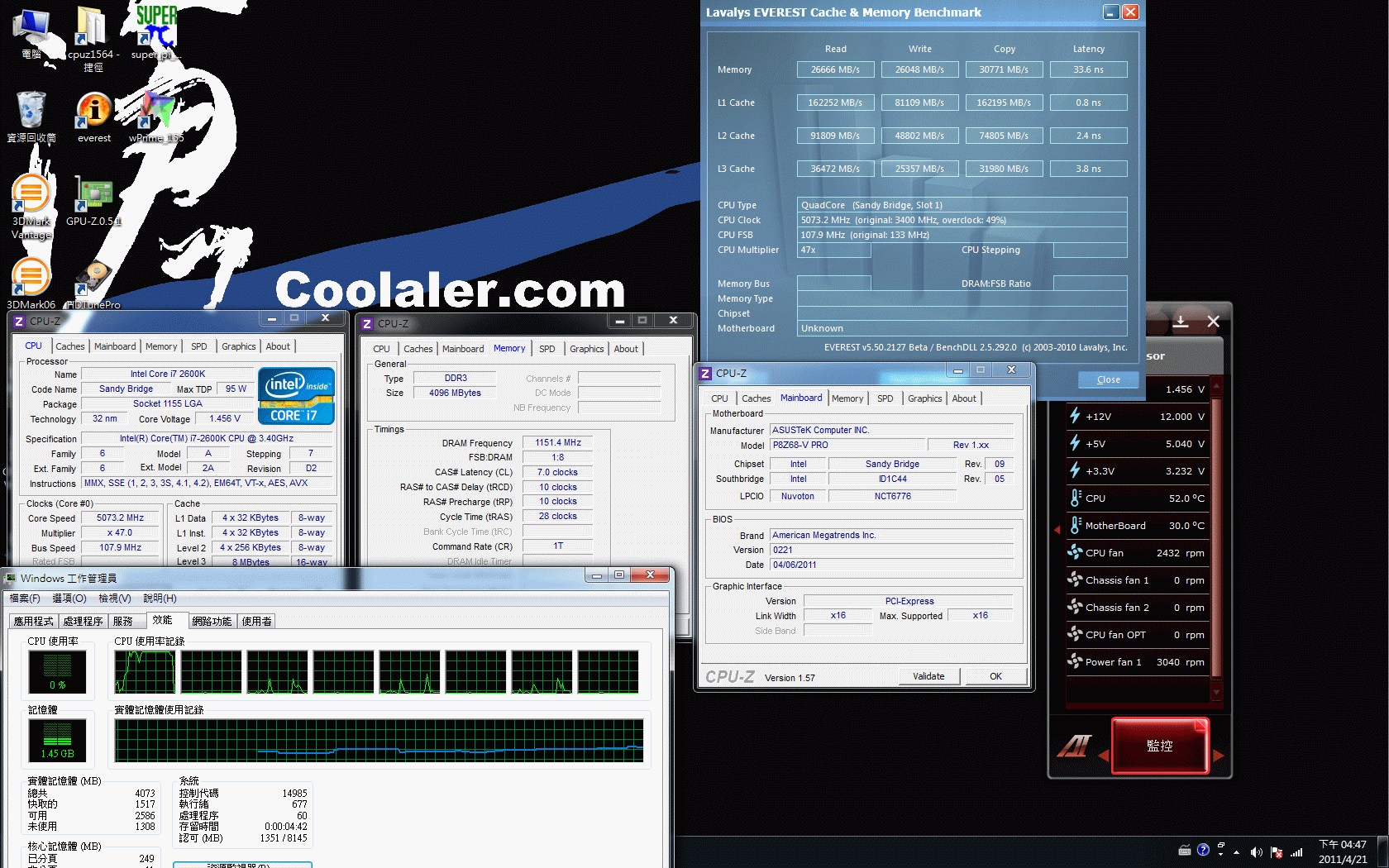Click the memory 1.45 GB gauge in Task Manager
The width and height of the screenshot is (1389, 868).
click(x=57, y=740)
